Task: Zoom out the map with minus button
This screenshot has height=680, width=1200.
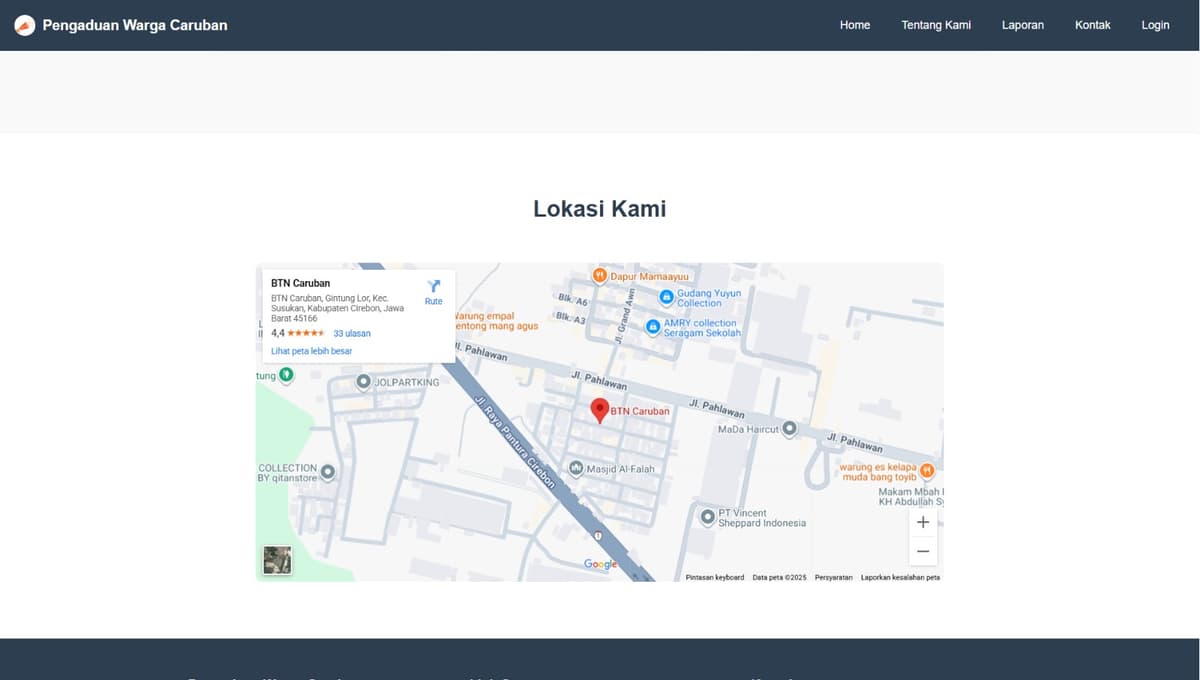Action: [x=923, y=551]
